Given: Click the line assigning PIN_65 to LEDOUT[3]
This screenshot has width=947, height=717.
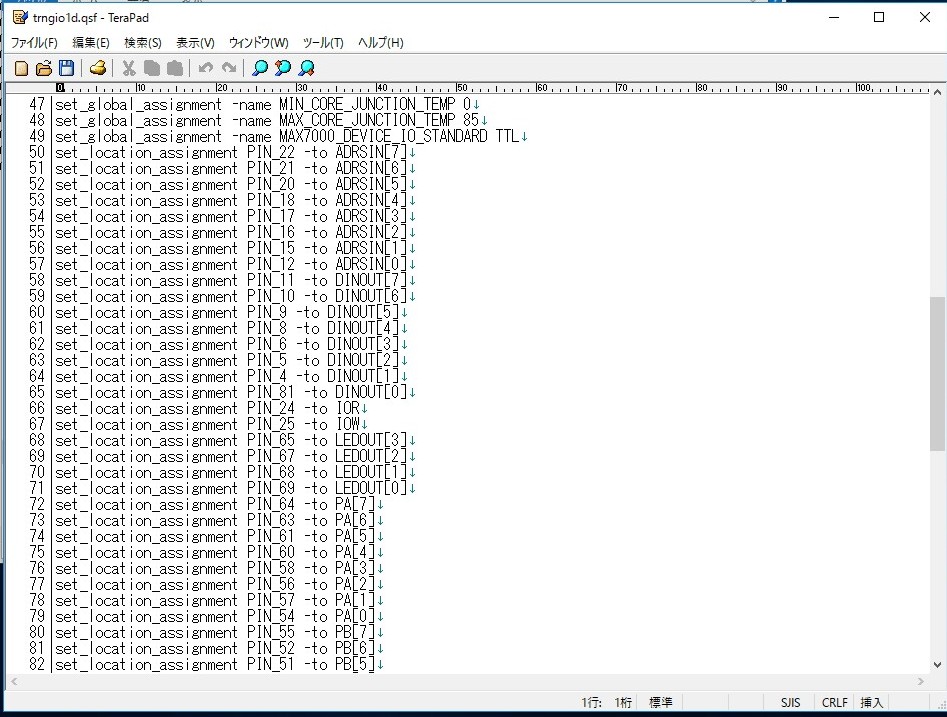Looking at the screenshot, I should [x=231, y=440].
